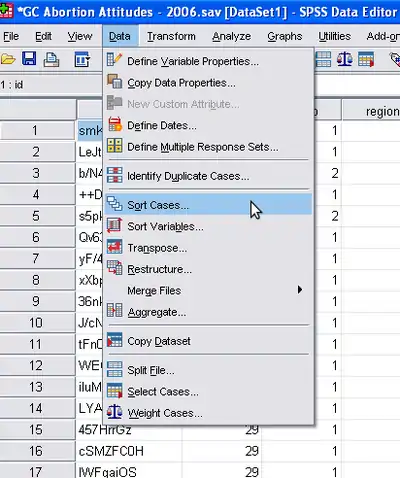Select Weight Cases... in Data menu

click(x=209, y=413)
